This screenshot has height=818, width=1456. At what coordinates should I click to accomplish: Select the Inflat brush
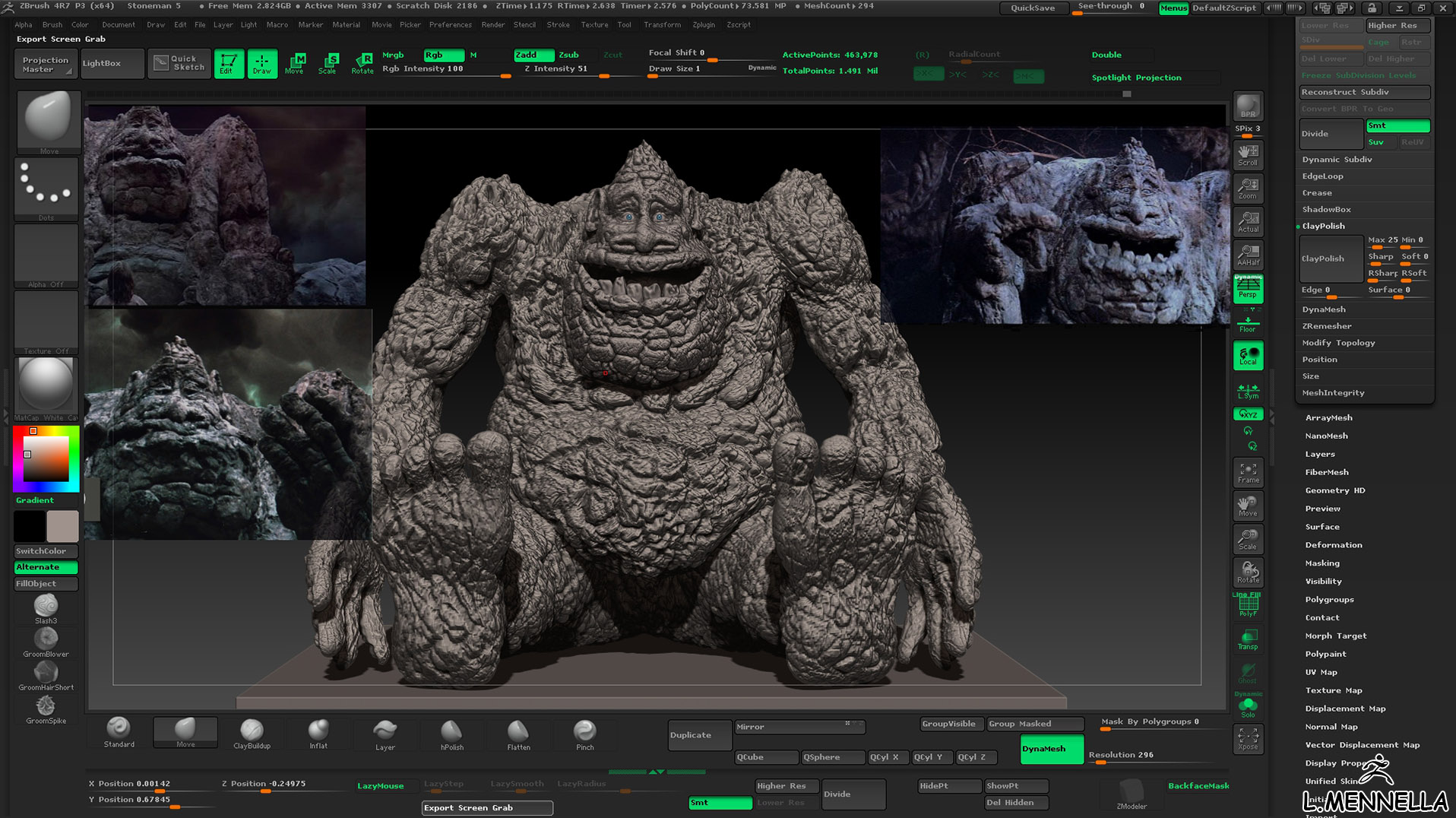318,733
